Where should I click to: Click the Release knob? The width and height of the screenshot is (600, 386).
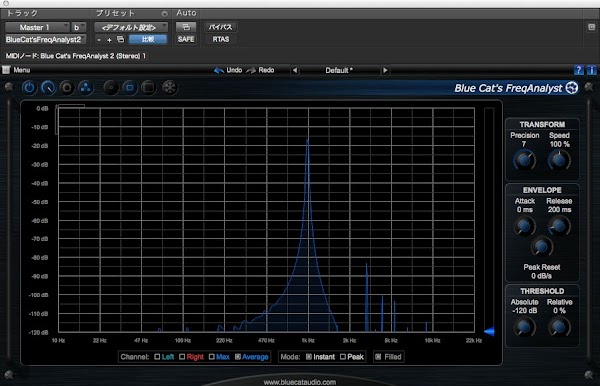pos(559,226)
